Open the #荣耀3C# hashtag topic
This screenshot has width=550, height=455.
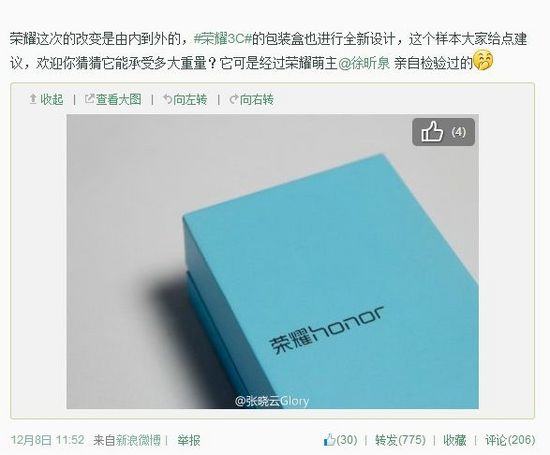coord(223,39)
